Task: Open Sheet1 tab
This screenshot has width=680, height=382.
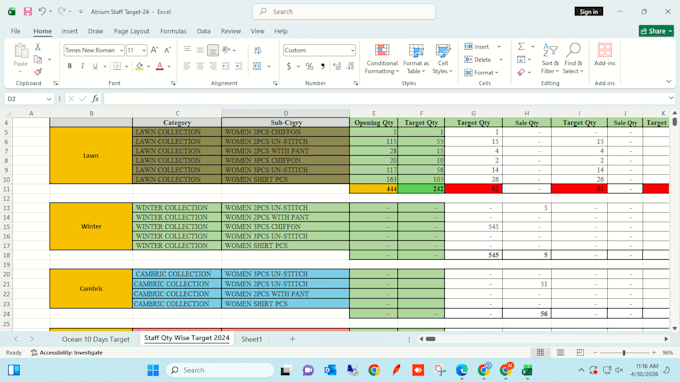Action: [x=252, y=339]
